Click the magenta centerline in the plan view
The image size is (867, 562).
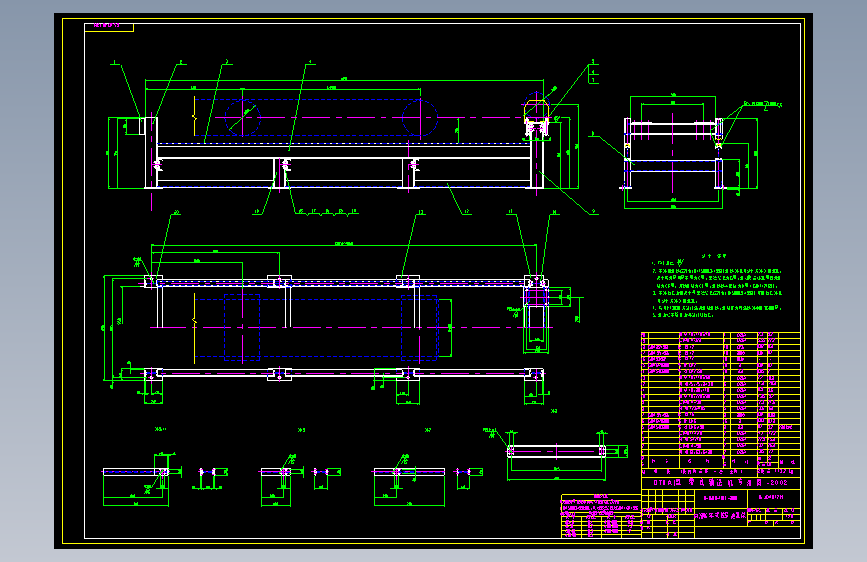(343, 327)
